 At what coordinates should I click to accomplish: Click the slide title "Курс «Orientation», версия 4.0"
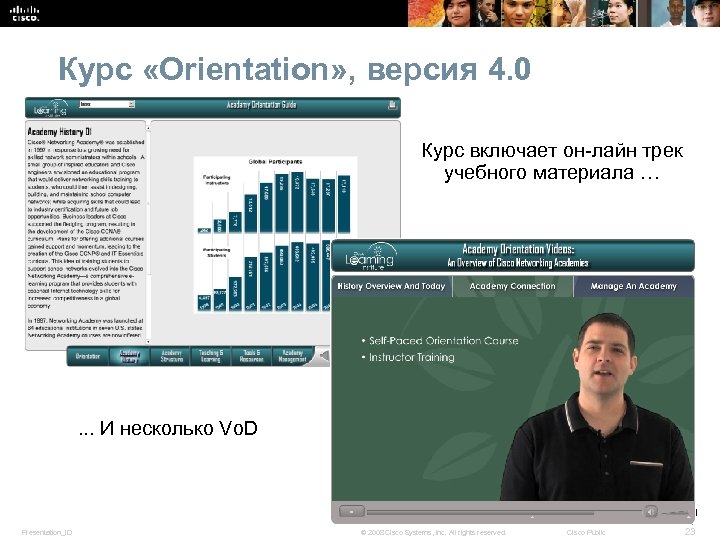click(295, 69)
